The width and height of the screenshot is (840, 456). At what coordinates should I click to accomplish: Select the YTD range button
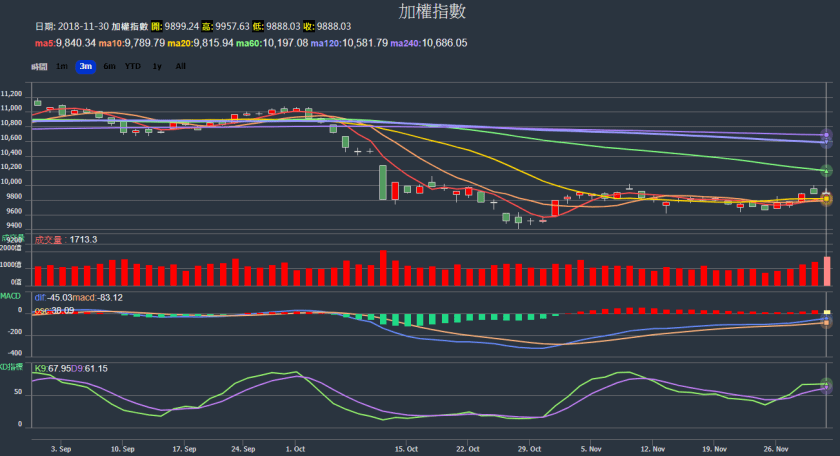(132, 66)
